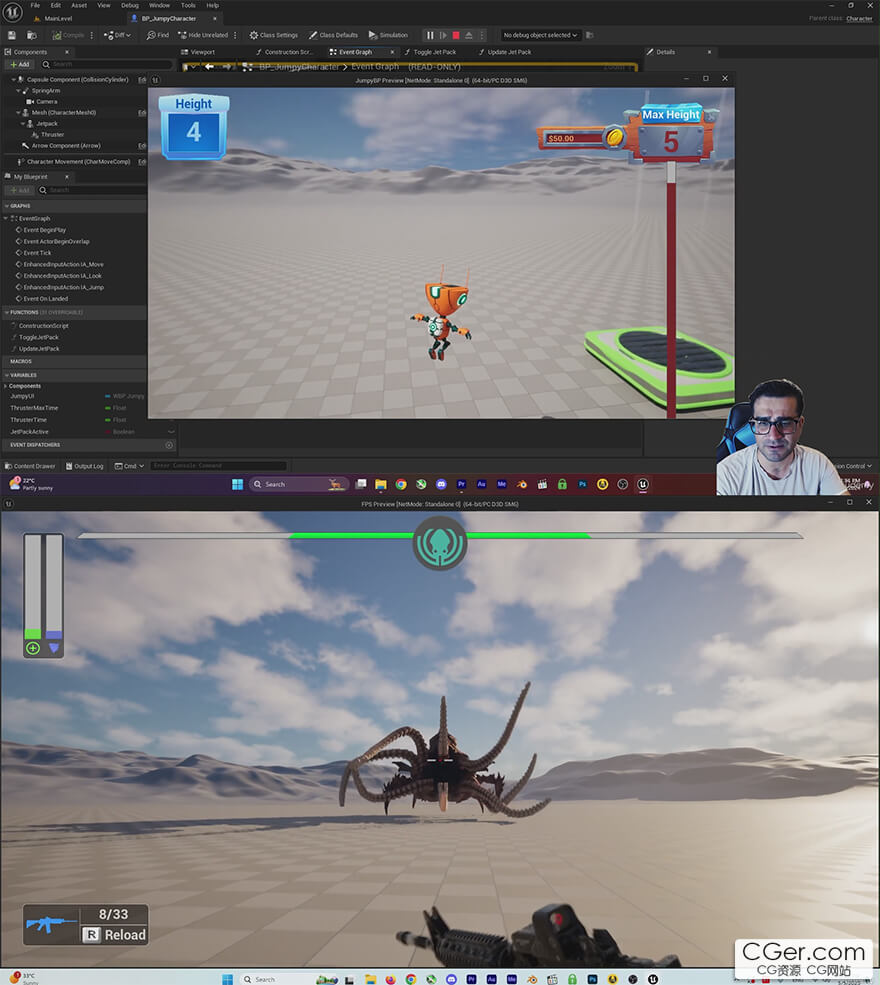Click the Browse to asset icon beside Save
The width and height of the screenshot is (880, 985).
tap(31, 35)
